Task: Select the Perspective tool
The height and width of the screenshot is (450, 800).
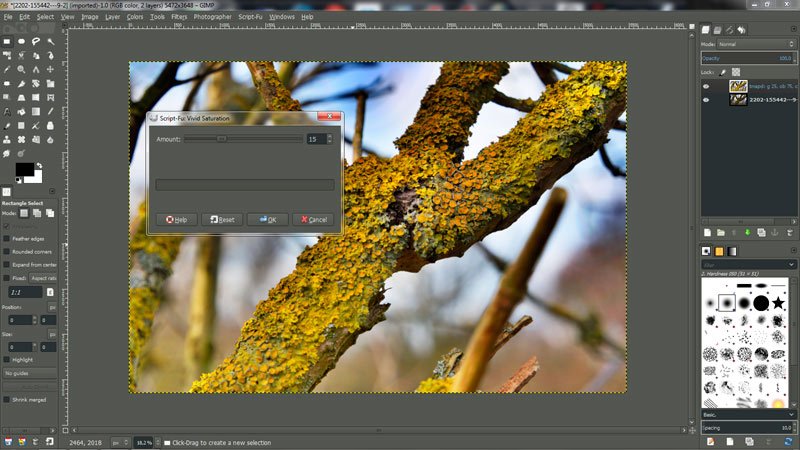Action: point(21,97)
